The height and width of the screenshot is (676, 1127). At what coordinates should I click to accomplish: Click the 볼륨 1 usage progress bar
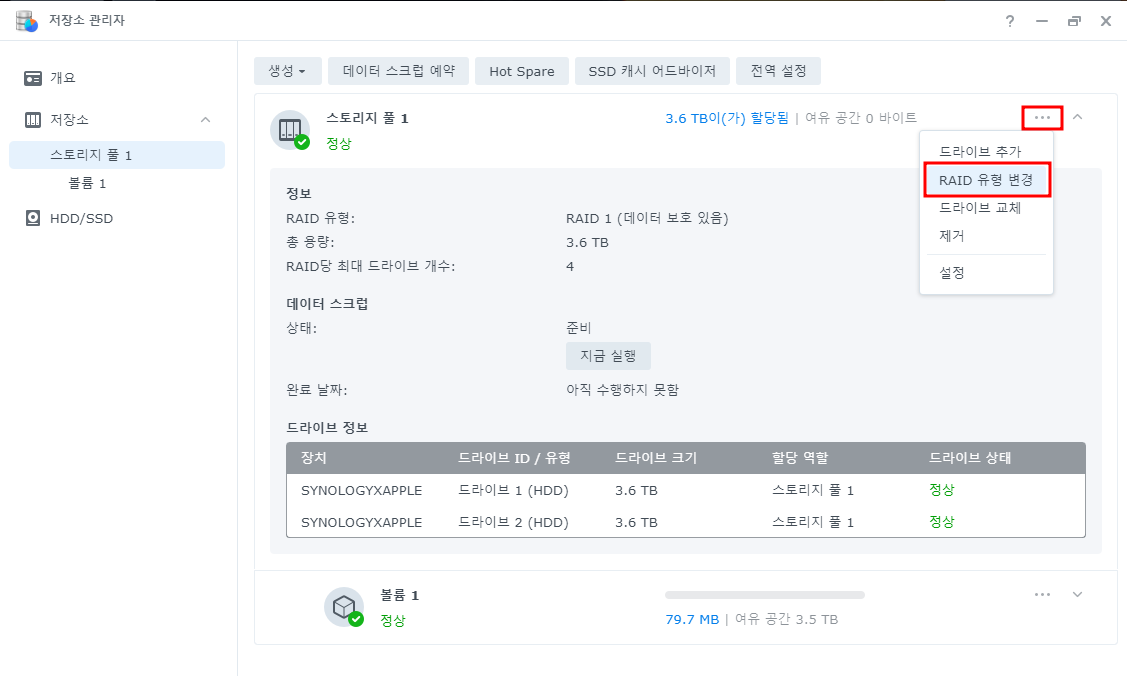(x=765, y=595)
